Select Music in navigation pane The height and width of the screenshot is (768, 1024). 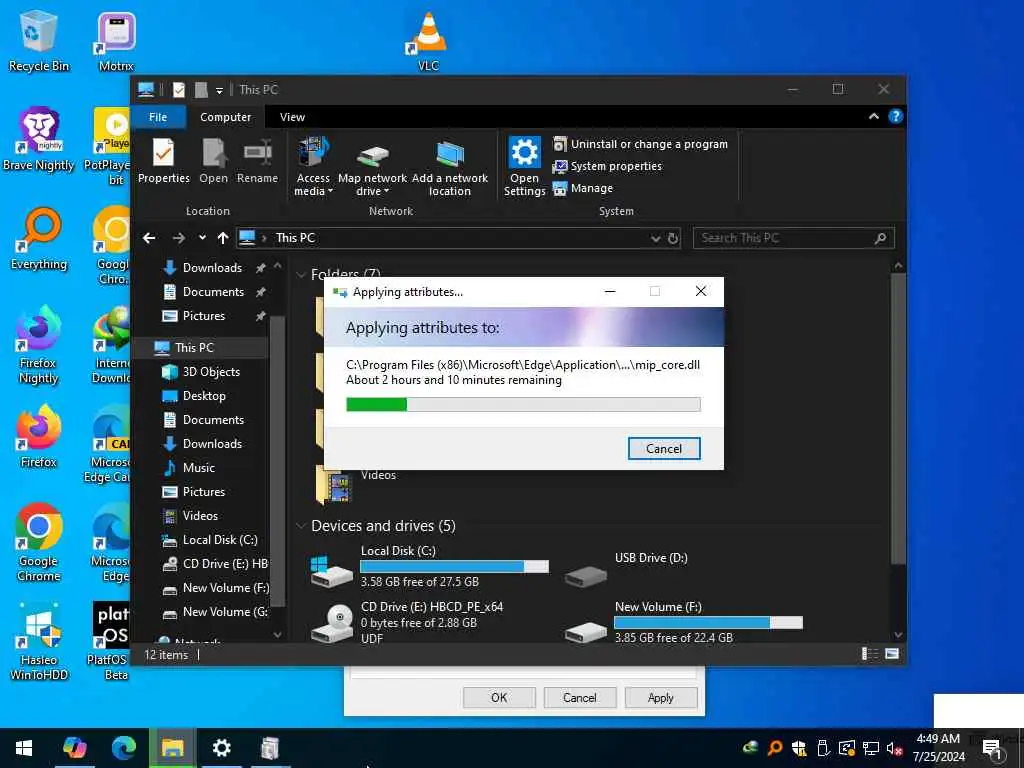199,468
